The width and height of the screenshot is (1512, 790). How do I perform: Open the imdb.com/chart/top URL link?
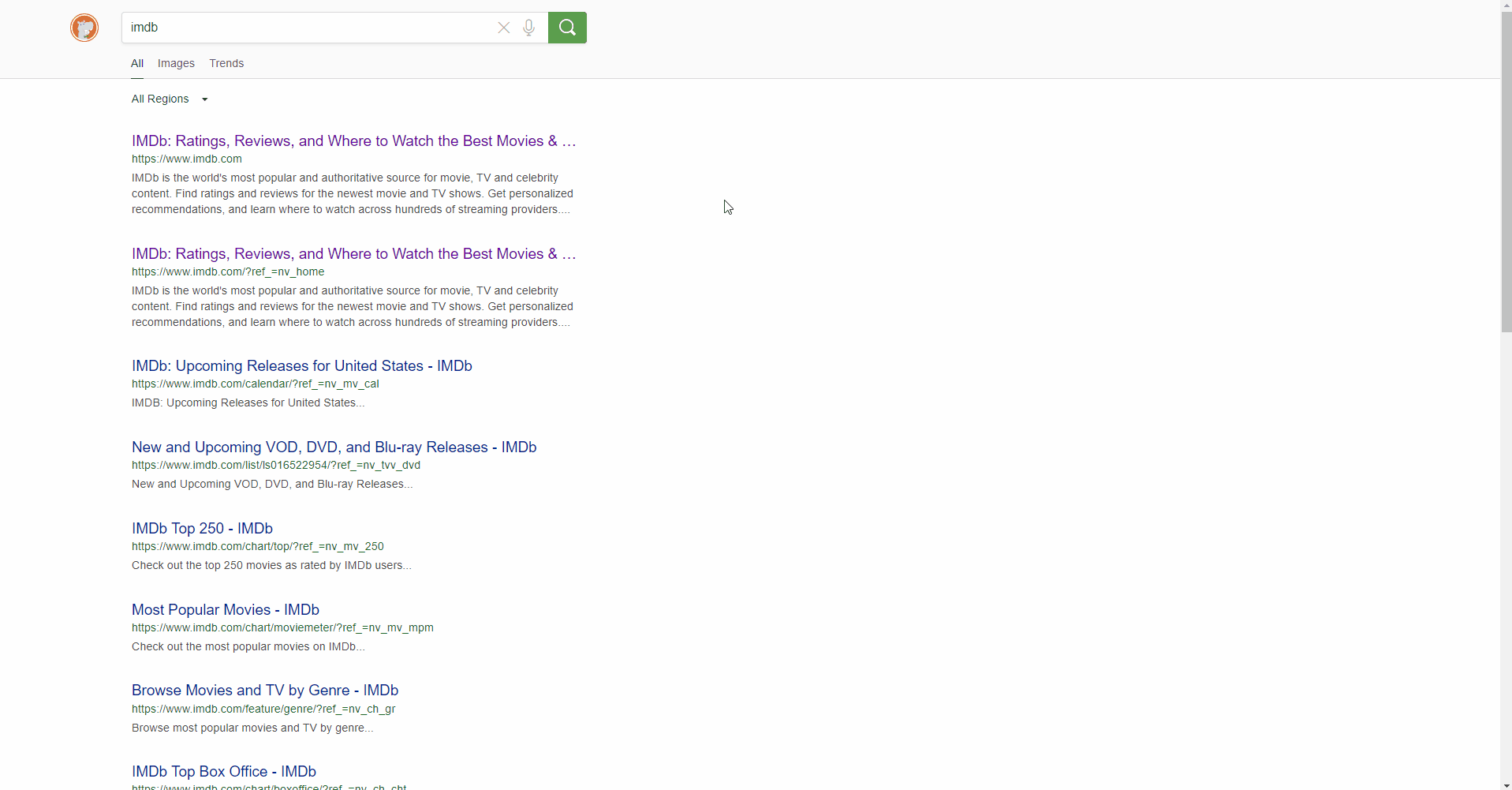[258, 546]
